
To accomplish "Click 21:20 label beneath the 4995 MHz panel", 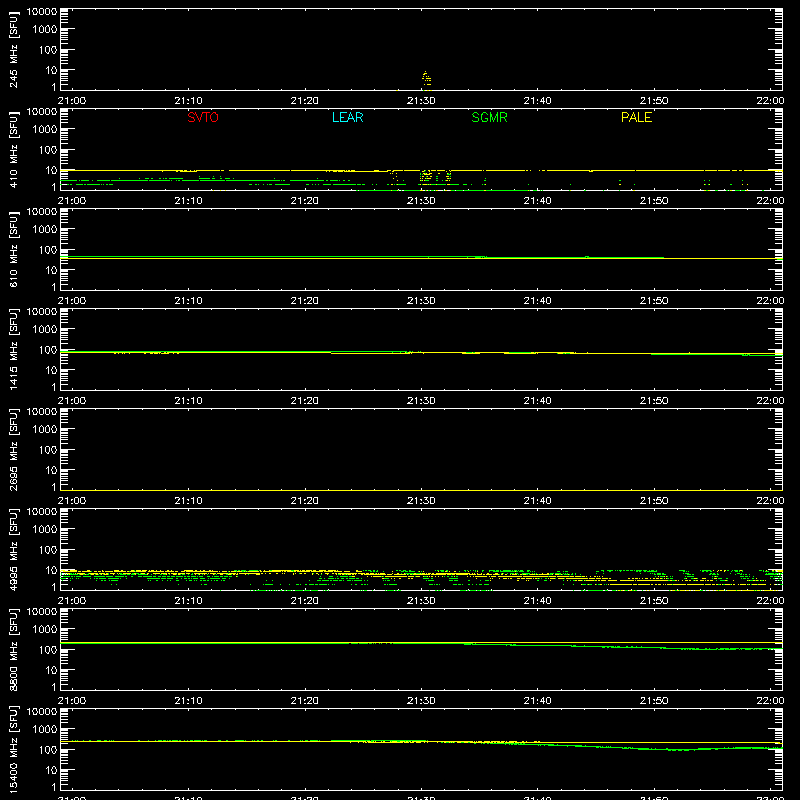I will 305,601.
